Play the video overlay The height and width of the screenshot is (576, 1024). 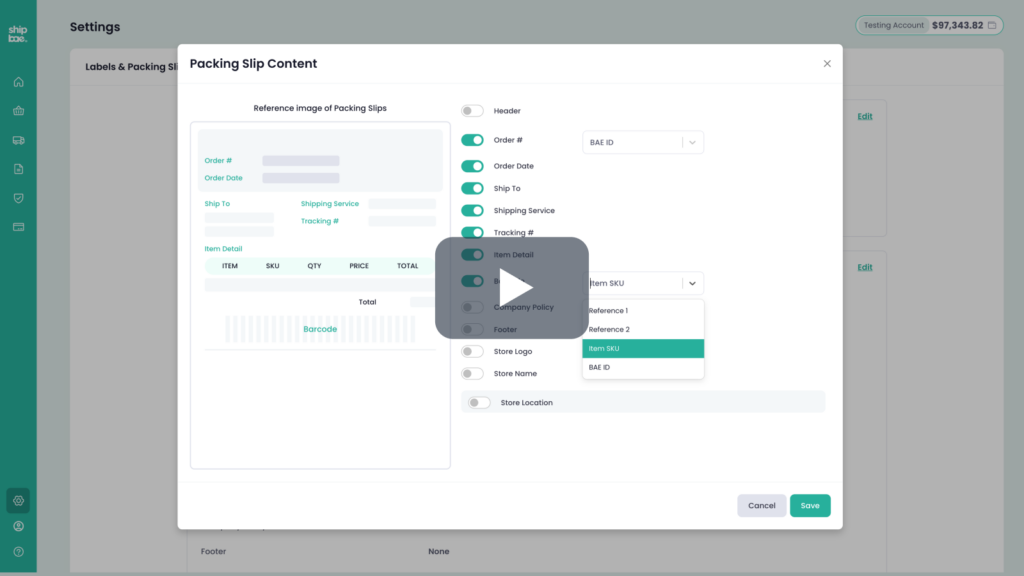click(512, 288)
